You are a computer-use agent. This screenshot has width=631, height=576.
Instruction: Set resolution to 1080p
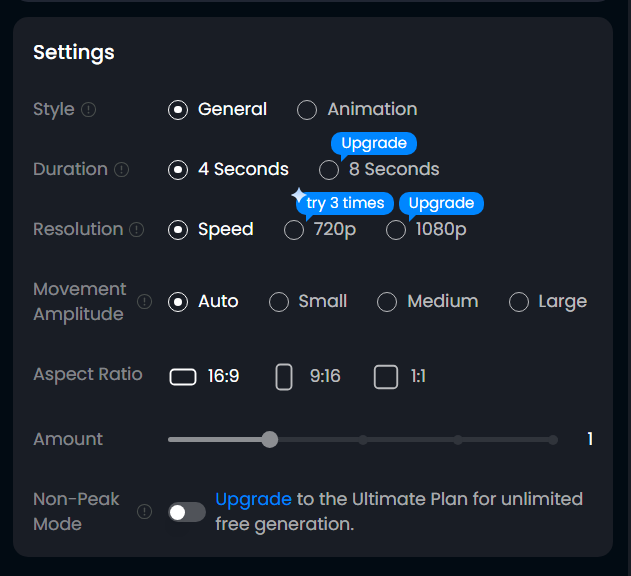tap(396, 230)
